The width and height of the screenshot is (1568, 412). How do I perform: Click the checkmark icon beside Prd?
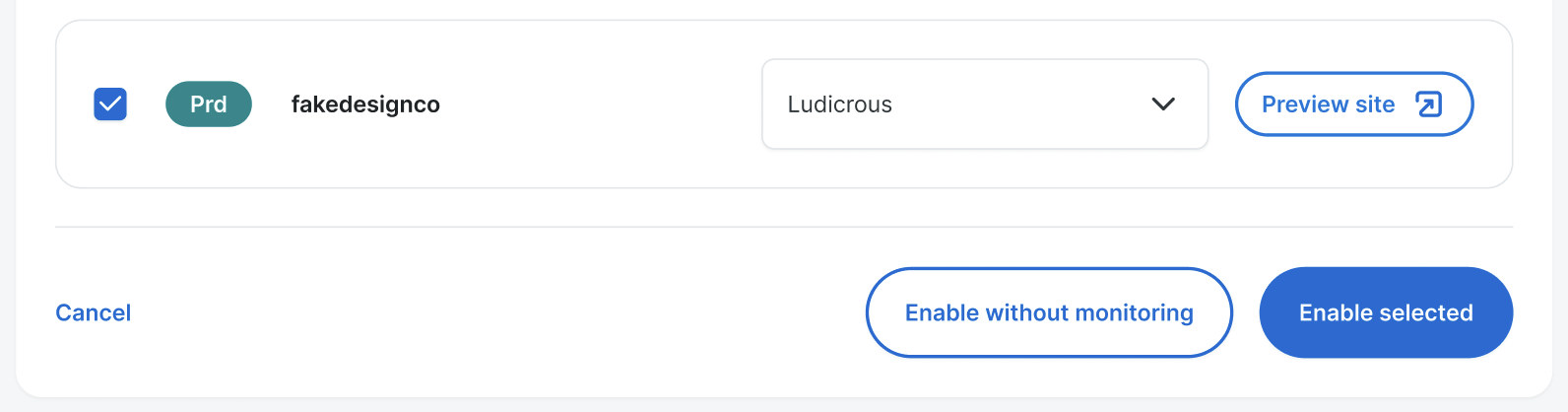[110, 103]
